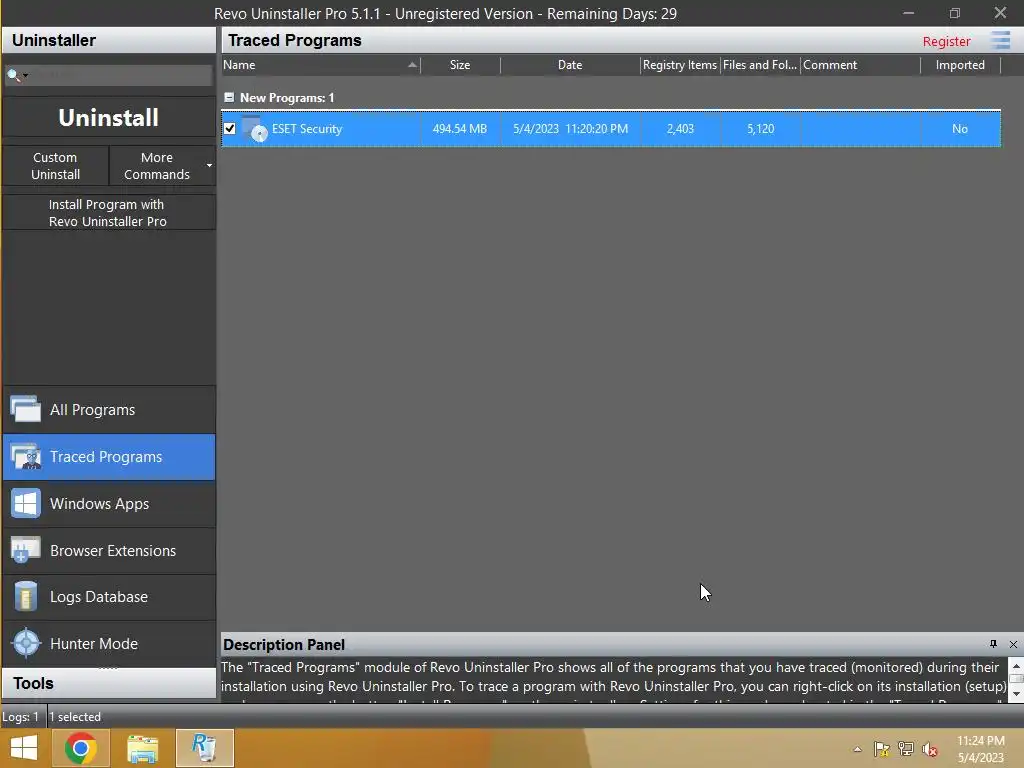Screen dimensions: 1024x768
Task: Open search options dropdown arrow next to magnifier
Action: pyautogui.click(x=25, y=76)
